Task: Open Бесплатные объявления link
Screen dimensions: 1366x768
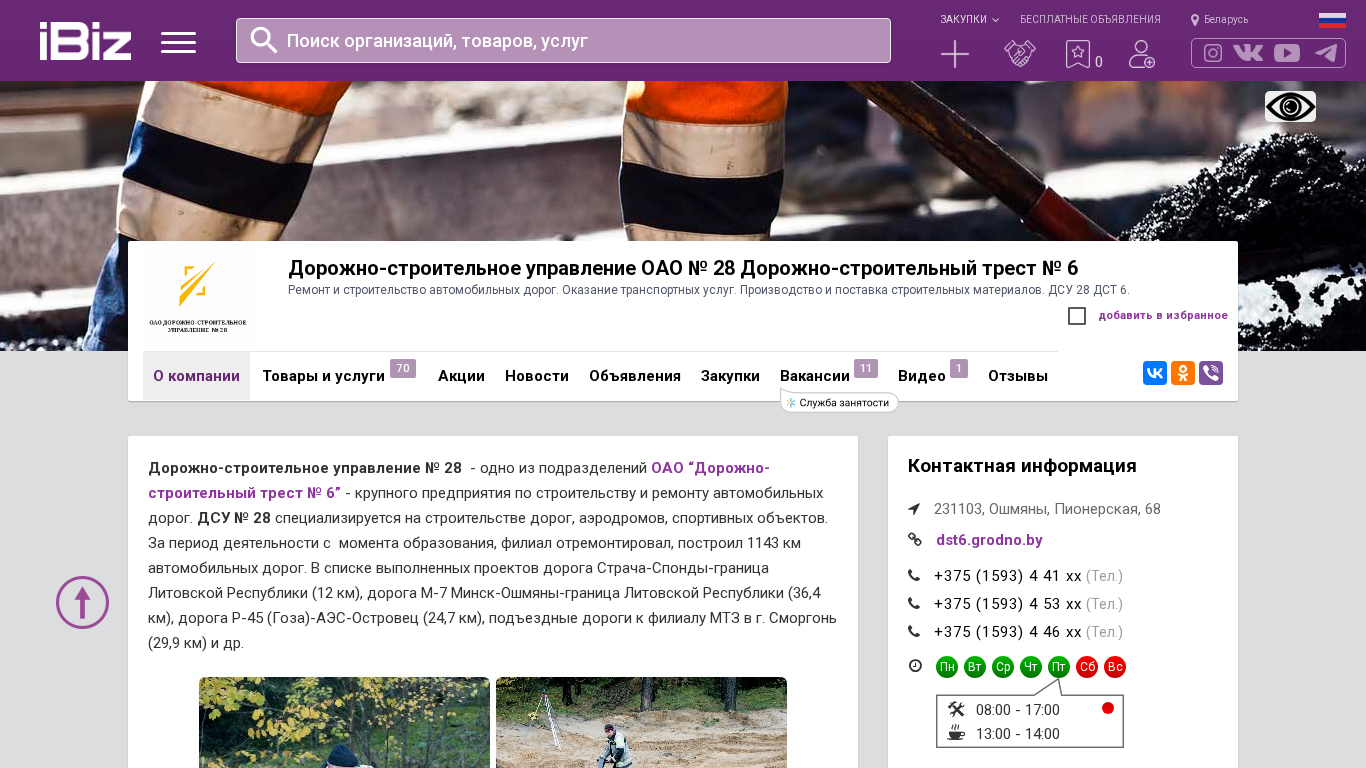Action: [1090, 20]
